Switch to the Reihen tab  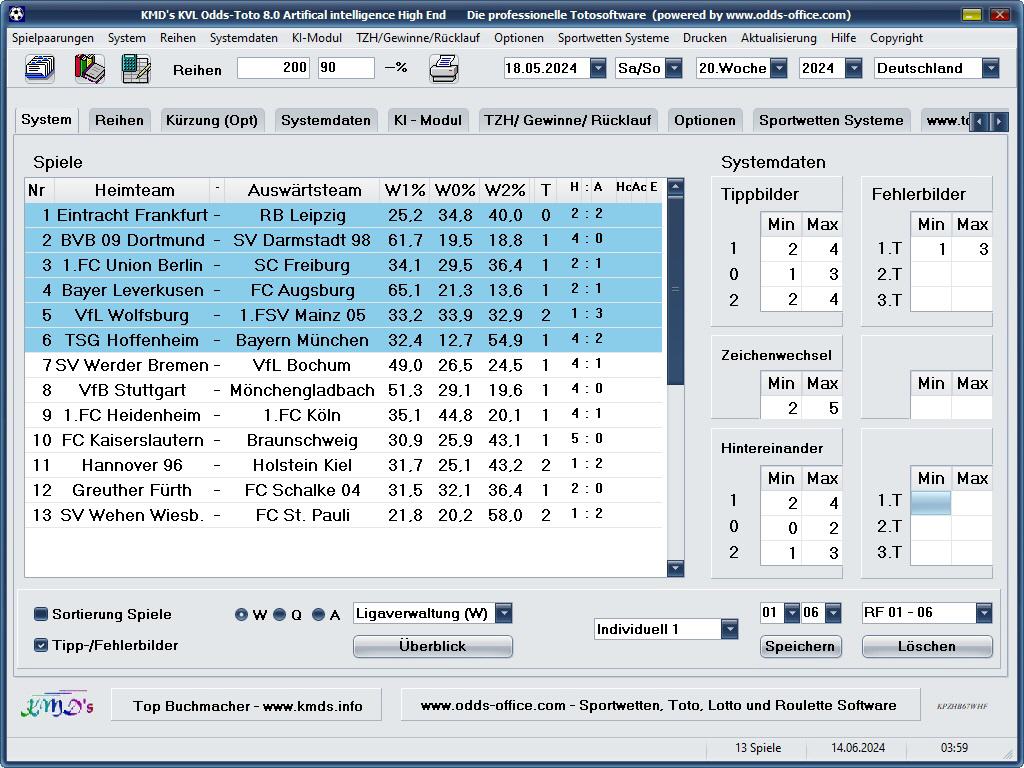coord(119,120)
